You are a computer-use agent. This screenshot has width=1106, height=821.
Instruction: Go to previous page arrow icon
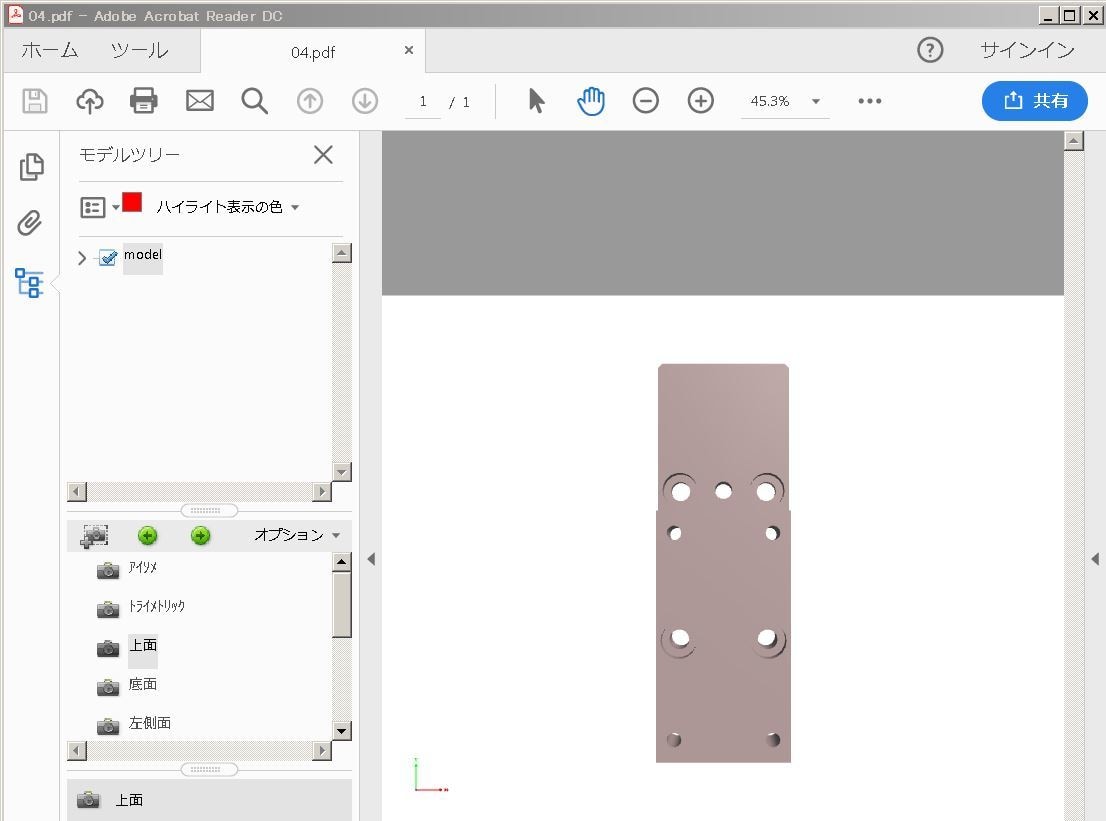[x=310, y=102]
